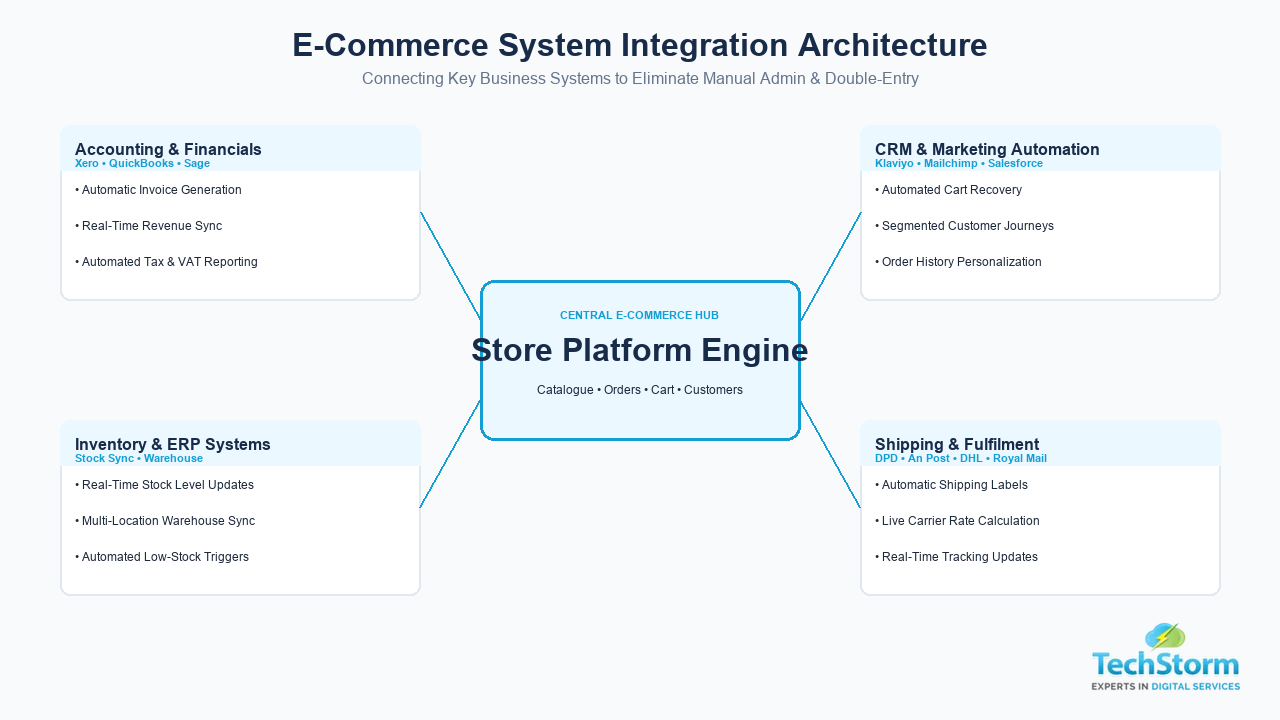The height and width of the screenshot is (720, 1280).
Task: Select Live Carrier Rate Calculation bullet
Action: click(957, 521)
